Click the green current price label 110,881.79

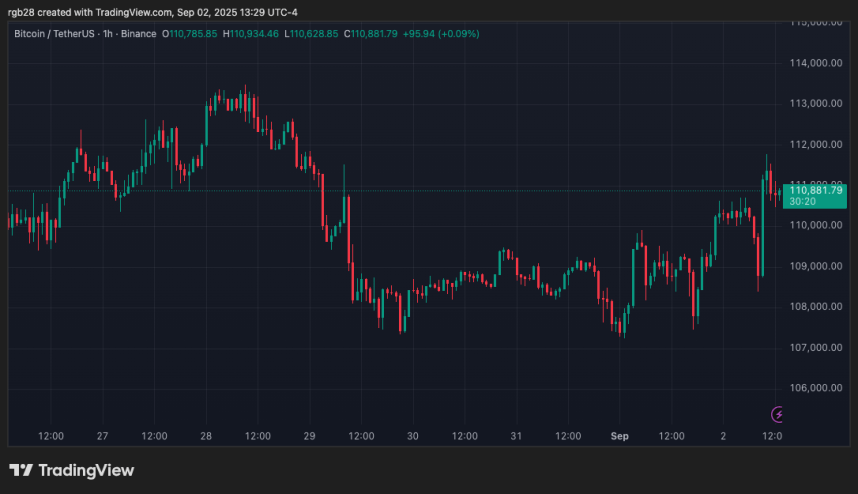pos(816,190)
